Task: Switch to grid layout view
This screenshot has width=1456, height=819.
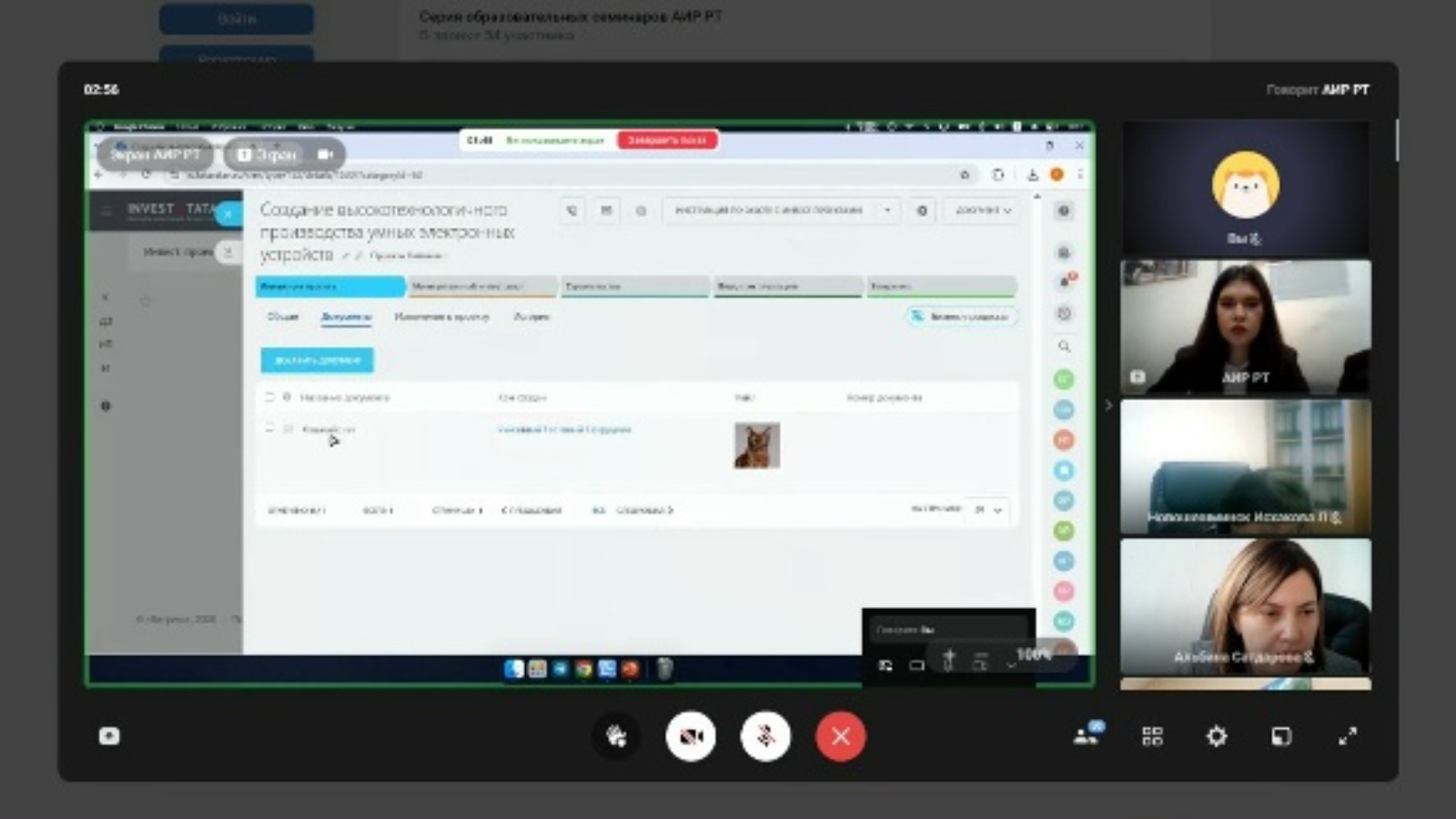Action: click(1152, 736)
